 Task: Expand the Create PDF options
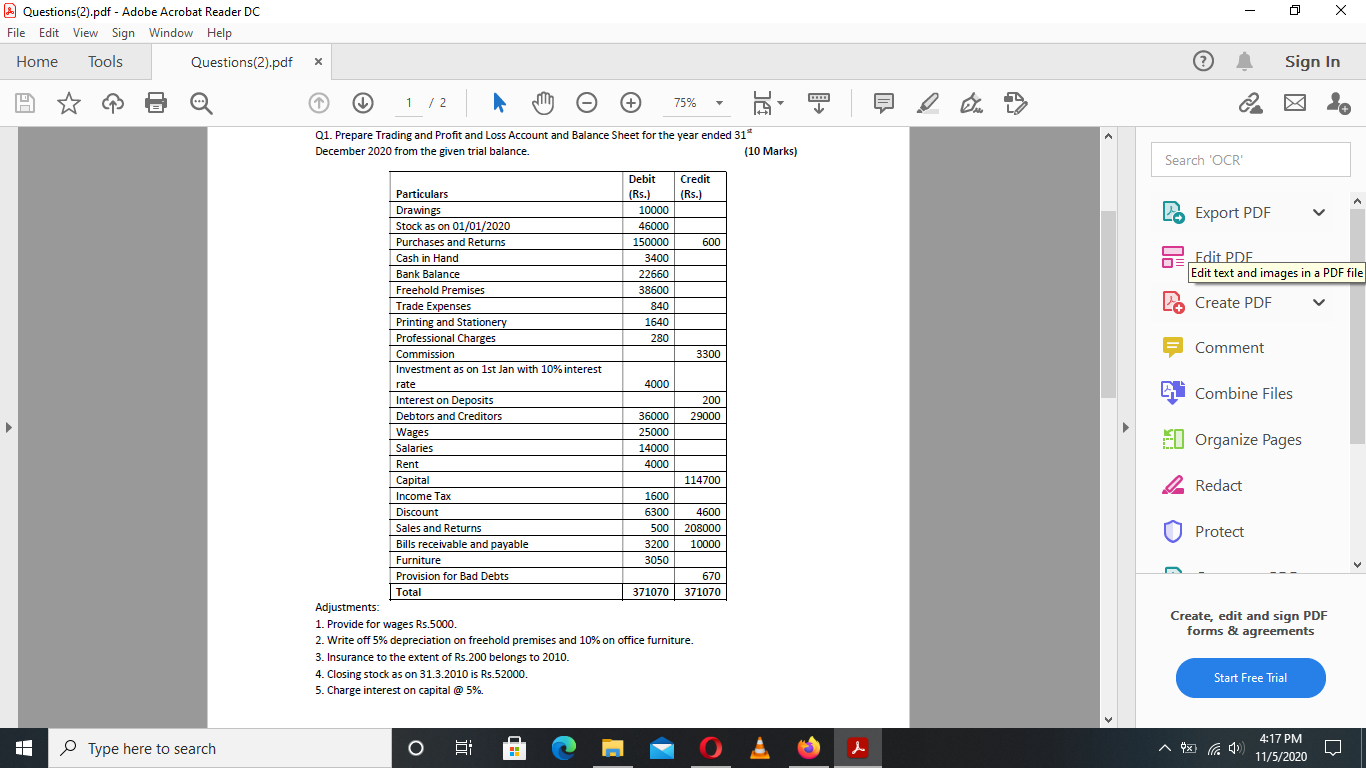pyautogui.click(x=1319, y=302)
